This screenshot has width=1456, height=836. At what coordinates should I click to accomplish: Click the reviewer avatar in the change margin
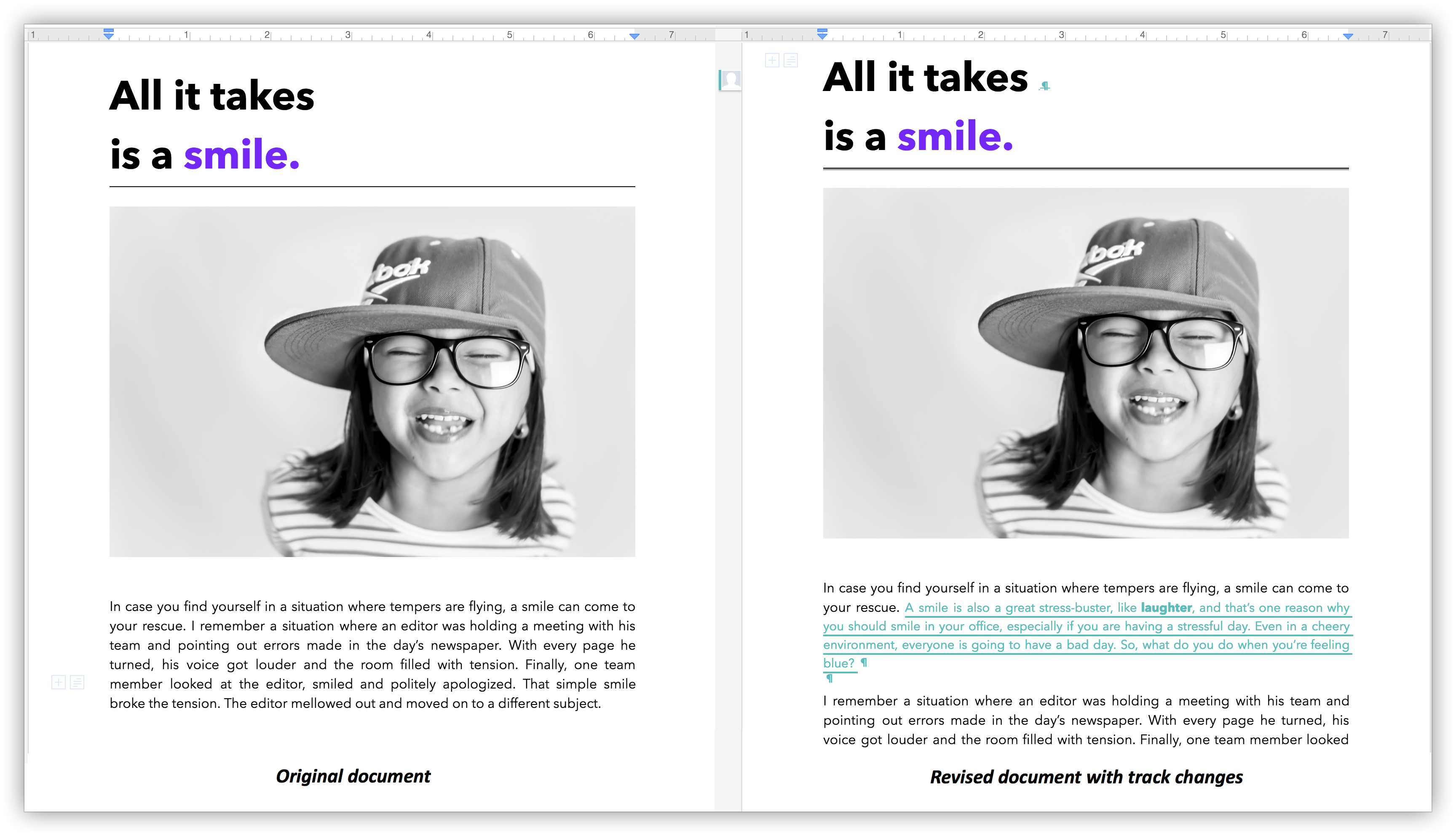[x=731, y=80]
